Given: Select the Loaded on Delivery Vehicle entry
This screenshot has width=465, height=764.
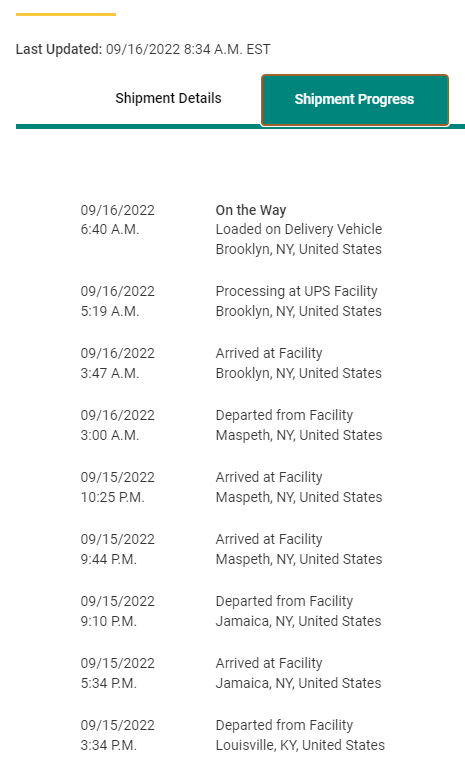Looking at the screenshot, I should pyautogui.click(x=299, y=229).
